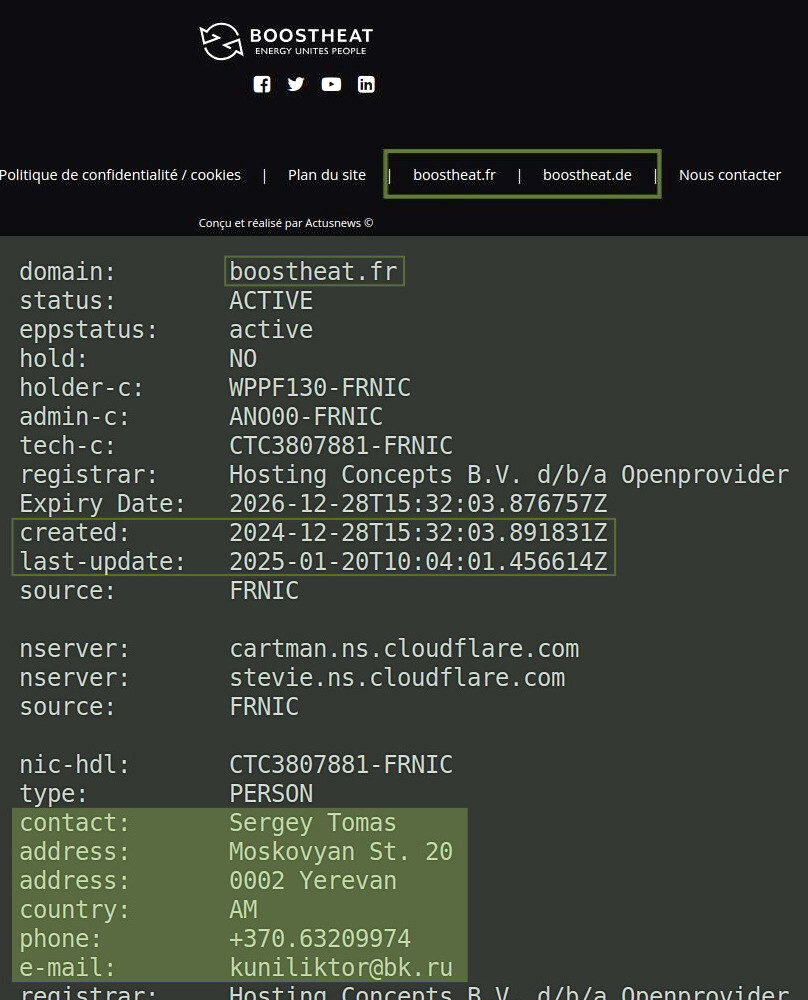
Task: Select the address line Moskovyan St. 20
Action: (341, 852)
